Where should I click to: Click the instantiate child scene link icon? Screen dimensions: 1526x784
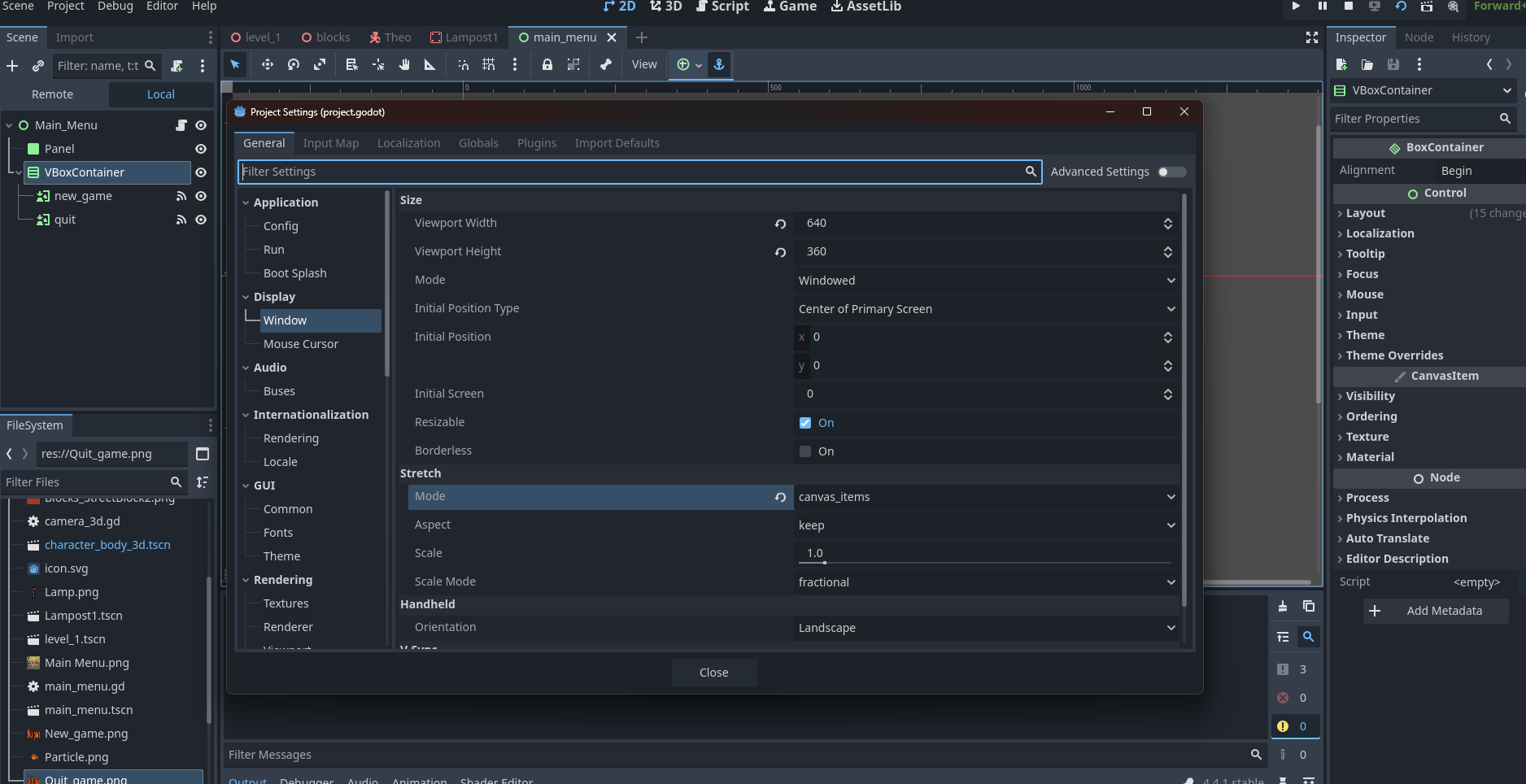tap(38, 66)
